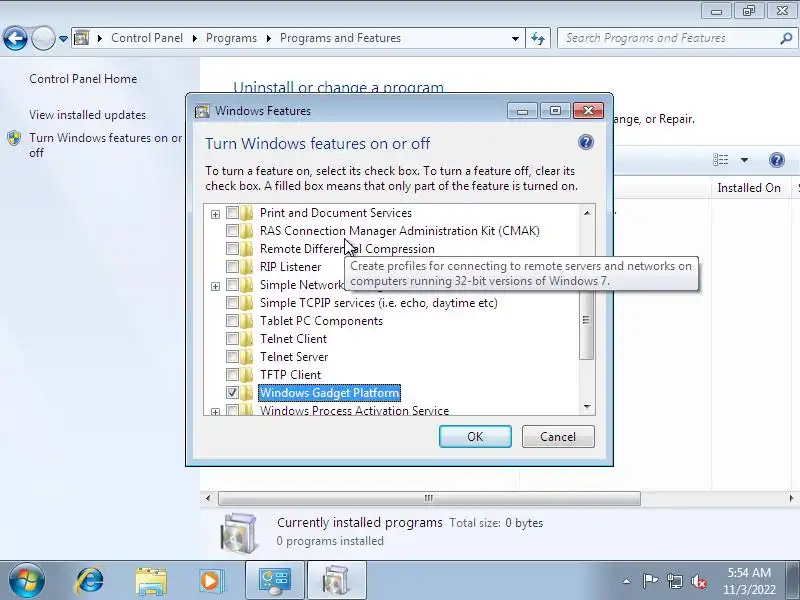Click Turn Windows features on or off link
This screenshot has width=800, height=600.
[105, 145]
